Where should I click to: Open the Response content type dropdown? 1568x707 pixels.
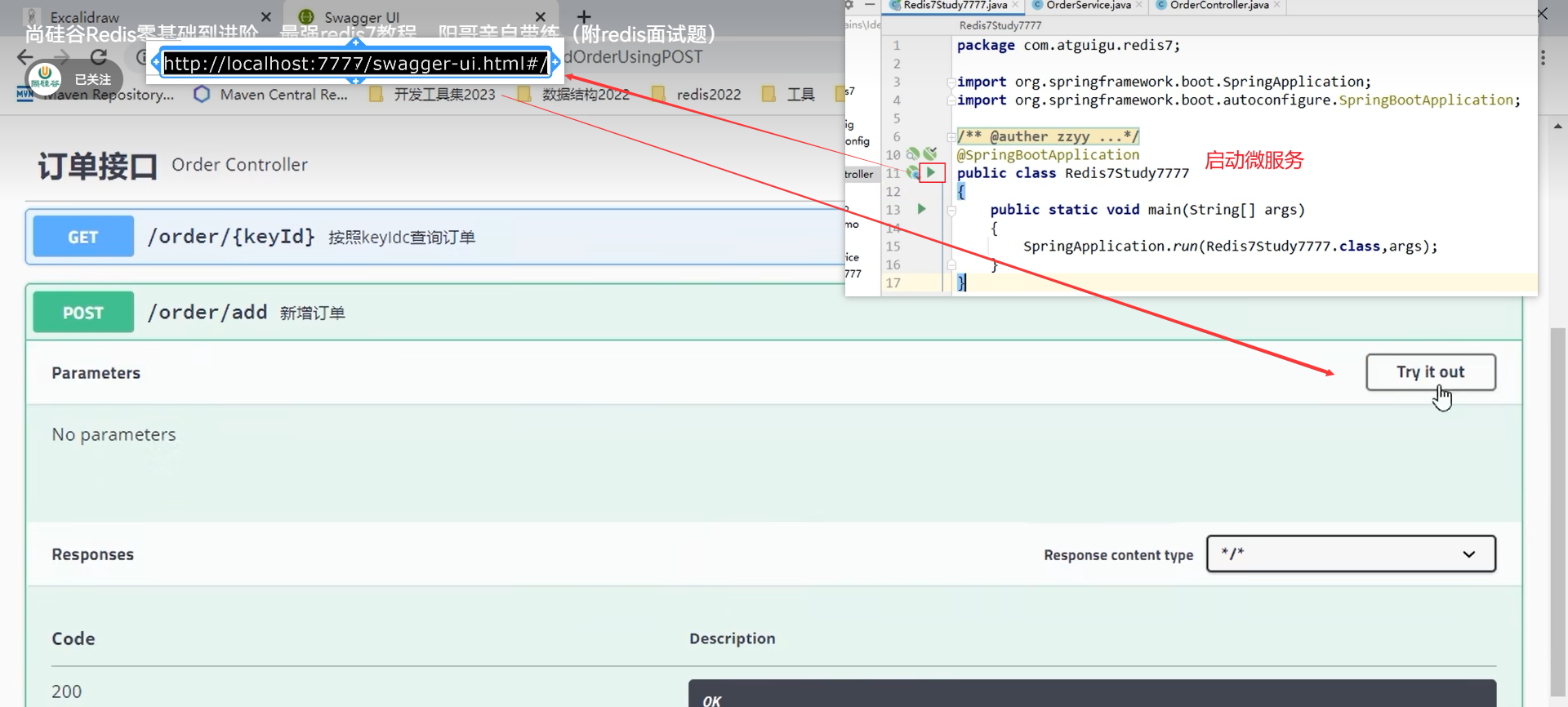(x=1351, y=554)
